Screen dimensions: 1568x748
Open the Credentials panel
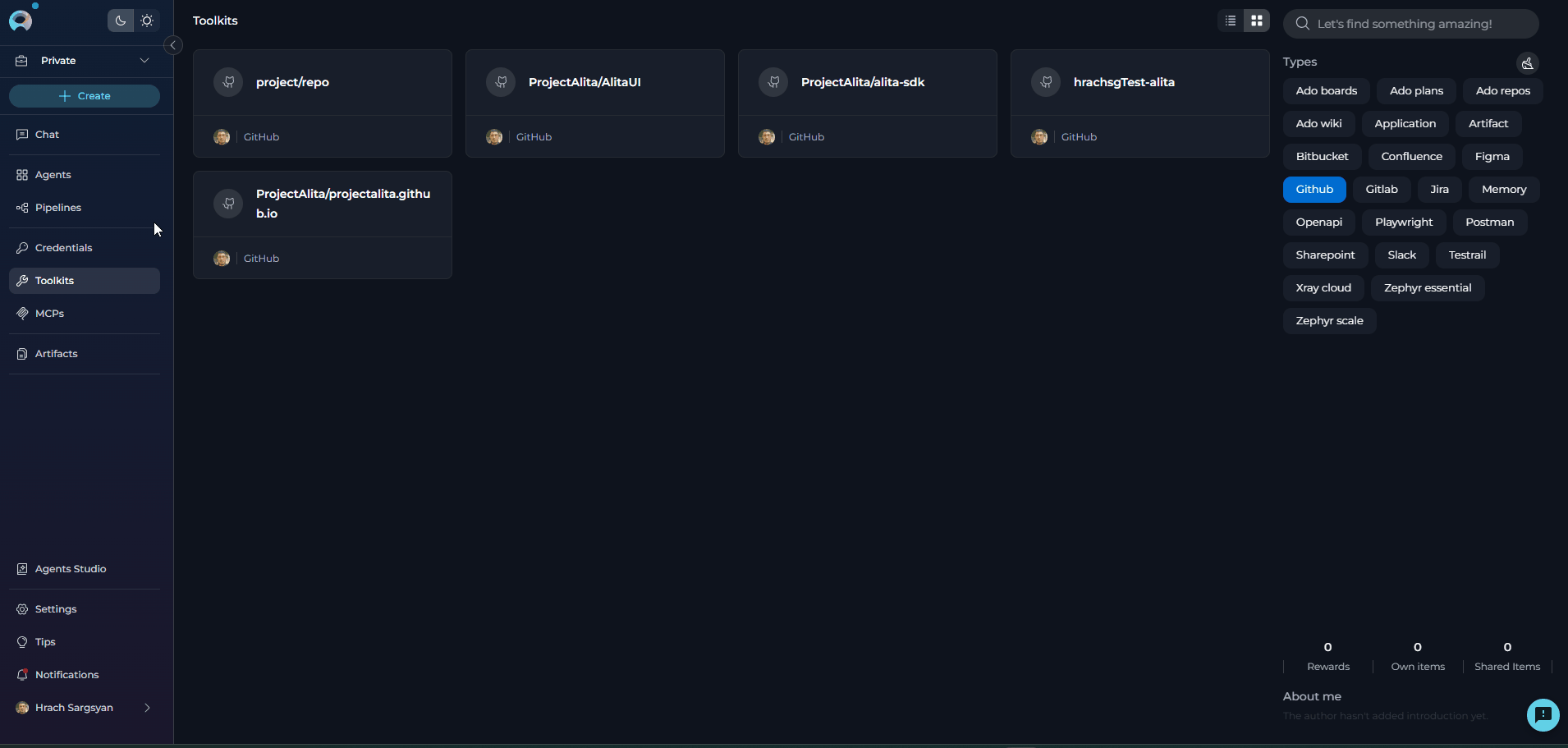(63, 247)
